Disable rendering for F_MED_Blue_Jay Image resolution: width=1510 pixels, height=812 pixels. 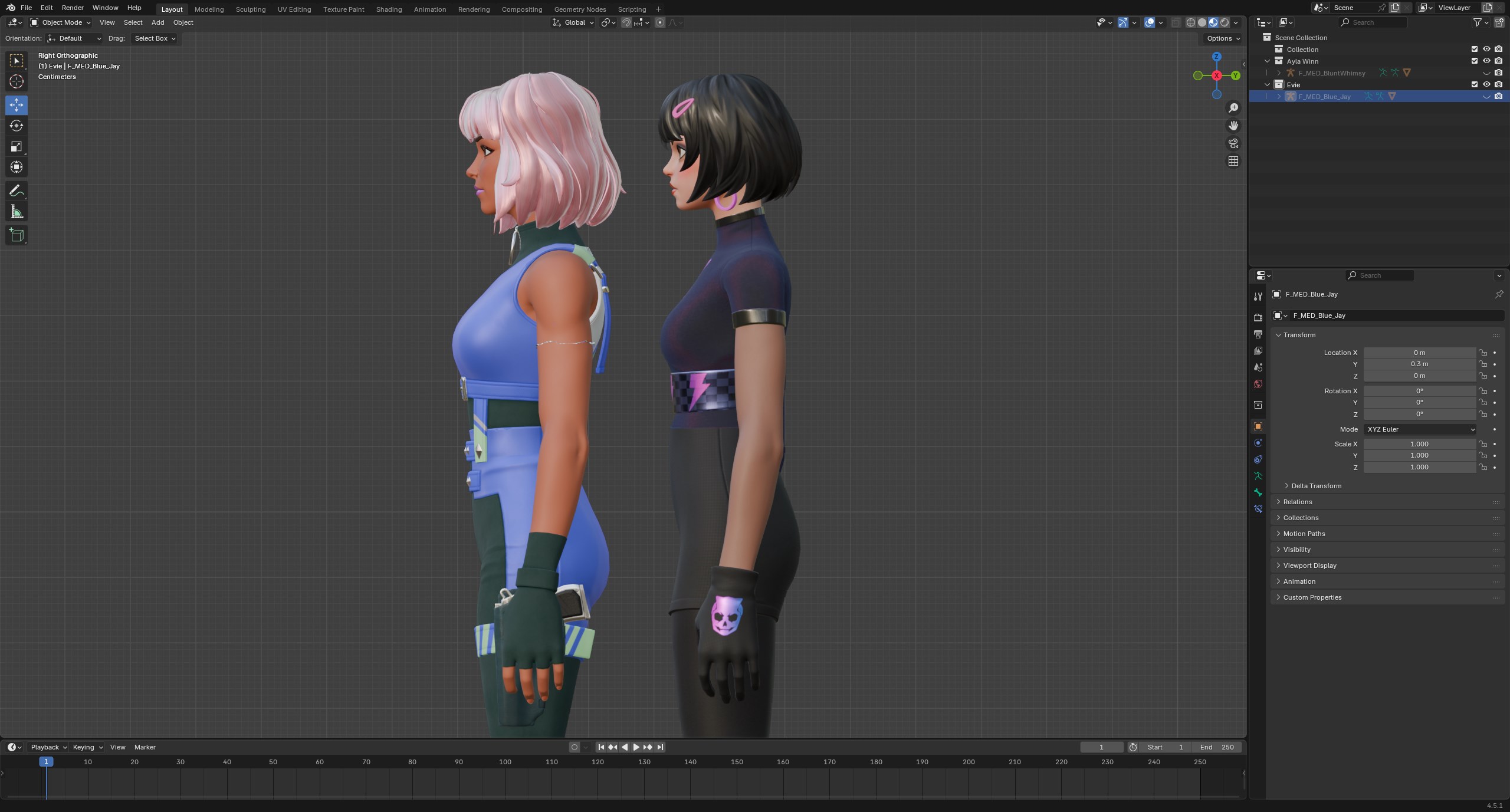1498,96
